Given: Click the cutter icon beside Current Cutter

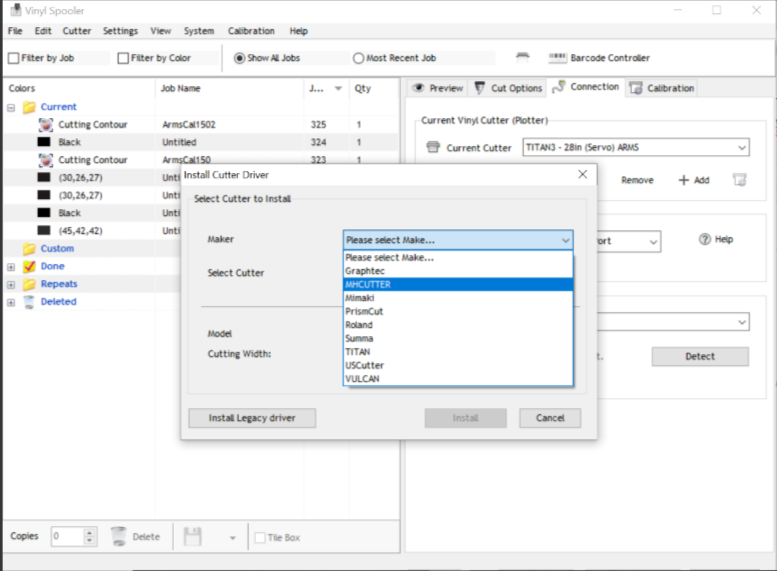Looking at the screenshot, I should point(433,147).
